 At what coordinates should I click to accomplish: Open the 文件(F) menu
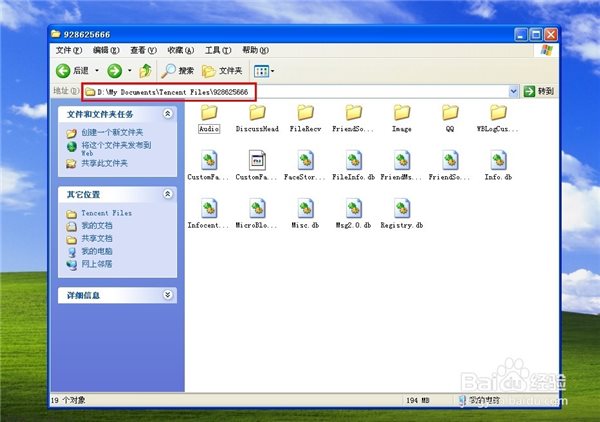coord(68,50)
